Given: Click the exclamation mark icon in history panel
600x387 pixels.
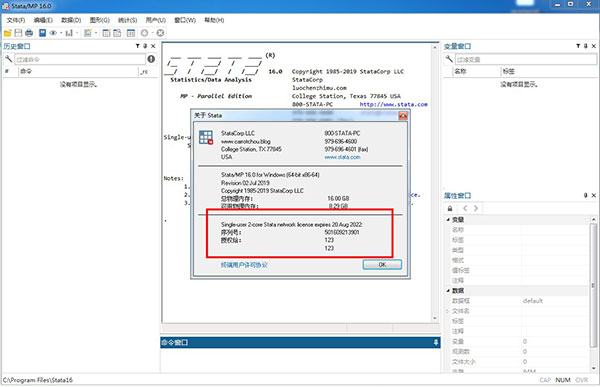Looking at the screenshot, I should pyautogui.click(x=151, y=59).
